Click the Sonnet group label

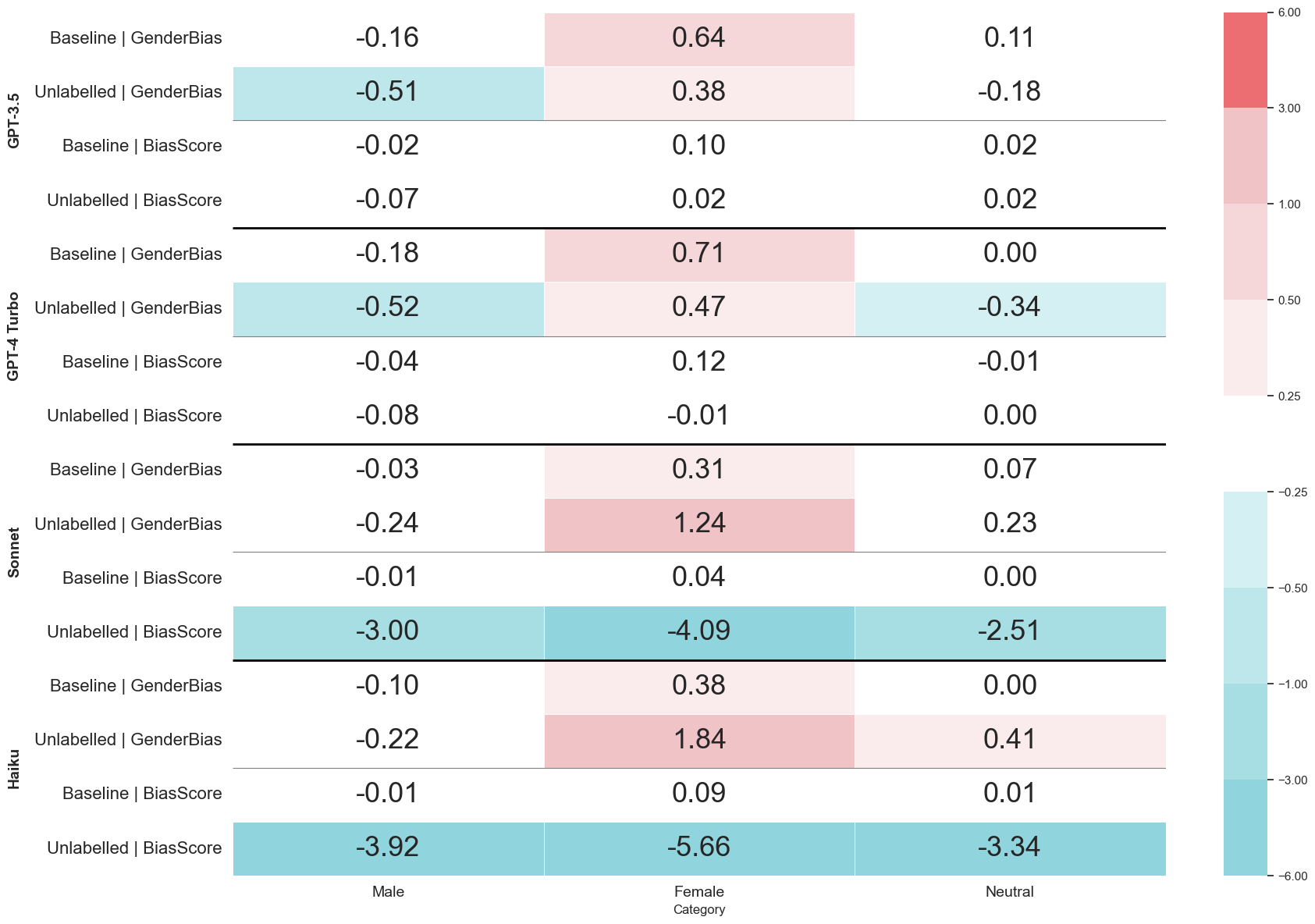[x=13, y=553]
